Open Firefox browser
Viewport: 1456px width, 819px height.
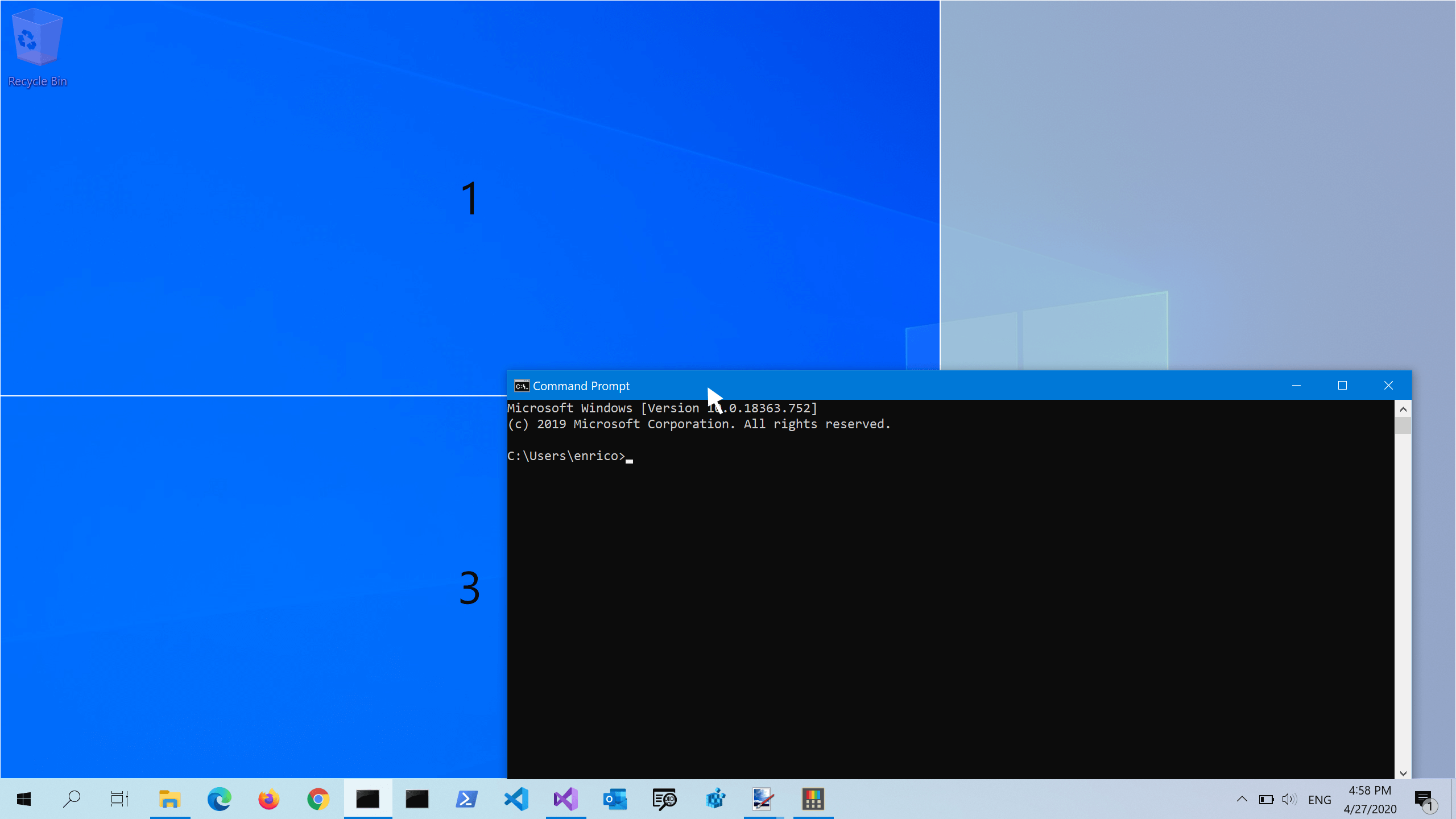[x=268, y=799]
